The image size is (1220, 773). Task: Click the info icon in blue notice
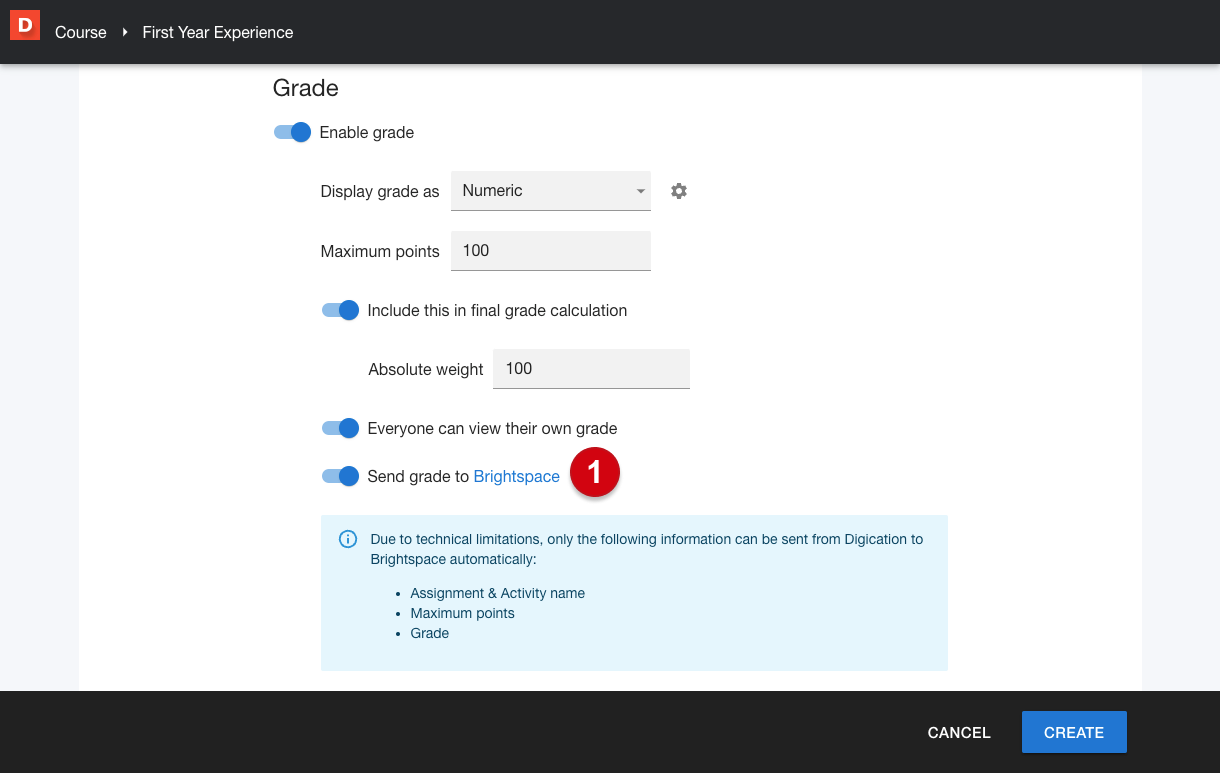[348, 540]
